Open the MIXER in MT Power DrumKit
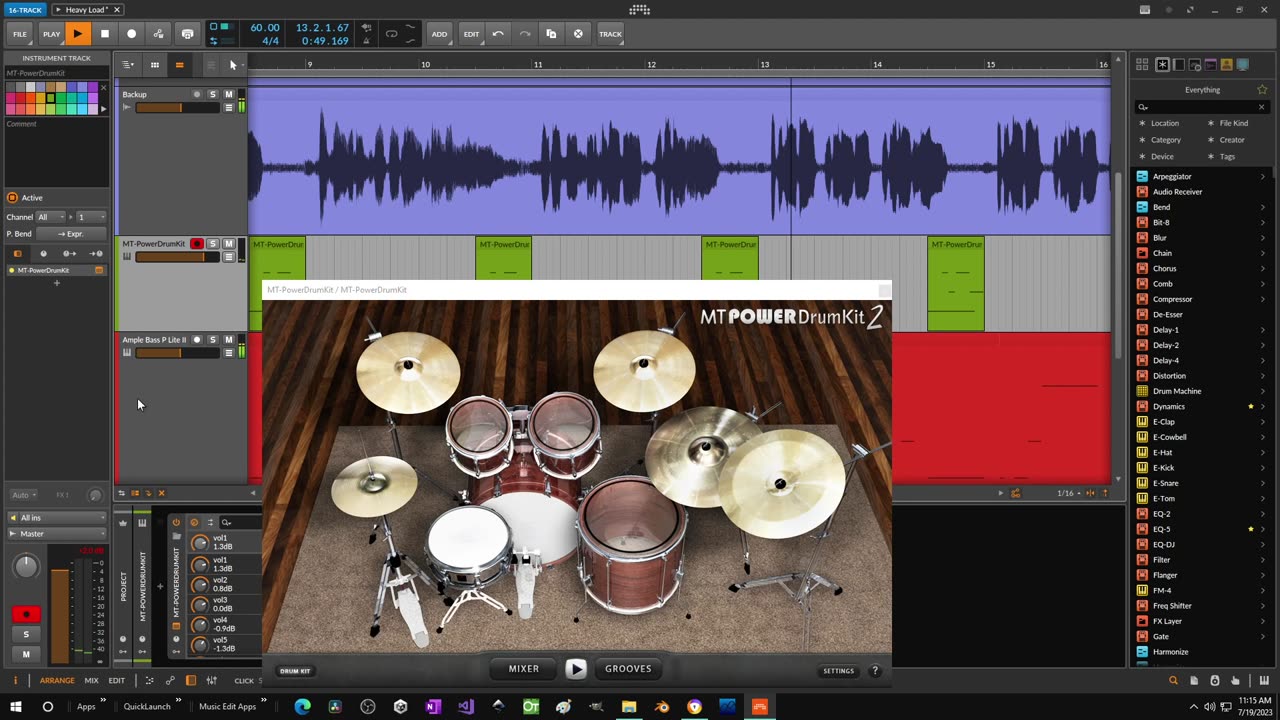This screenshot has height=720, width=1280. point(524,669)
